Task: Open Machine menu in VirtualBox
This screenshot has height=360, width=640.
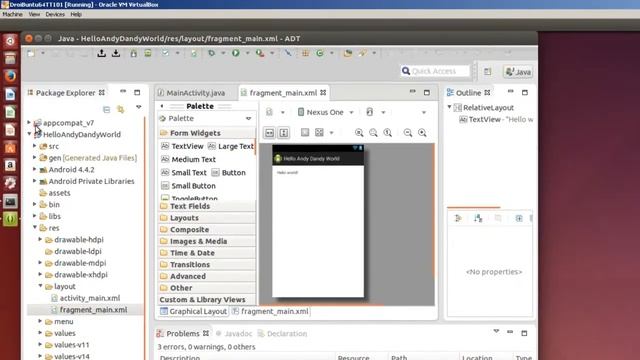Action: 12,14
